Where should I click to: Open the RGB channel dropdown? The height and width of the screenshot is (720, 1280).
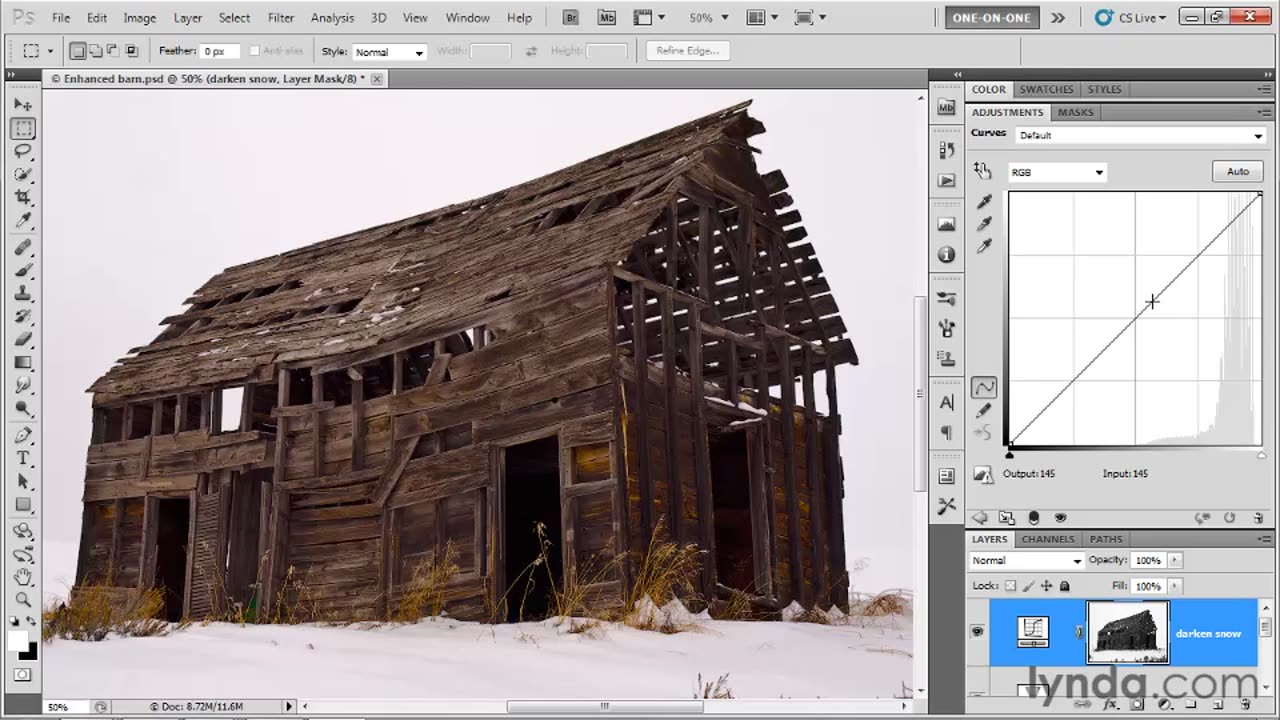click(x=1057, y=172)
